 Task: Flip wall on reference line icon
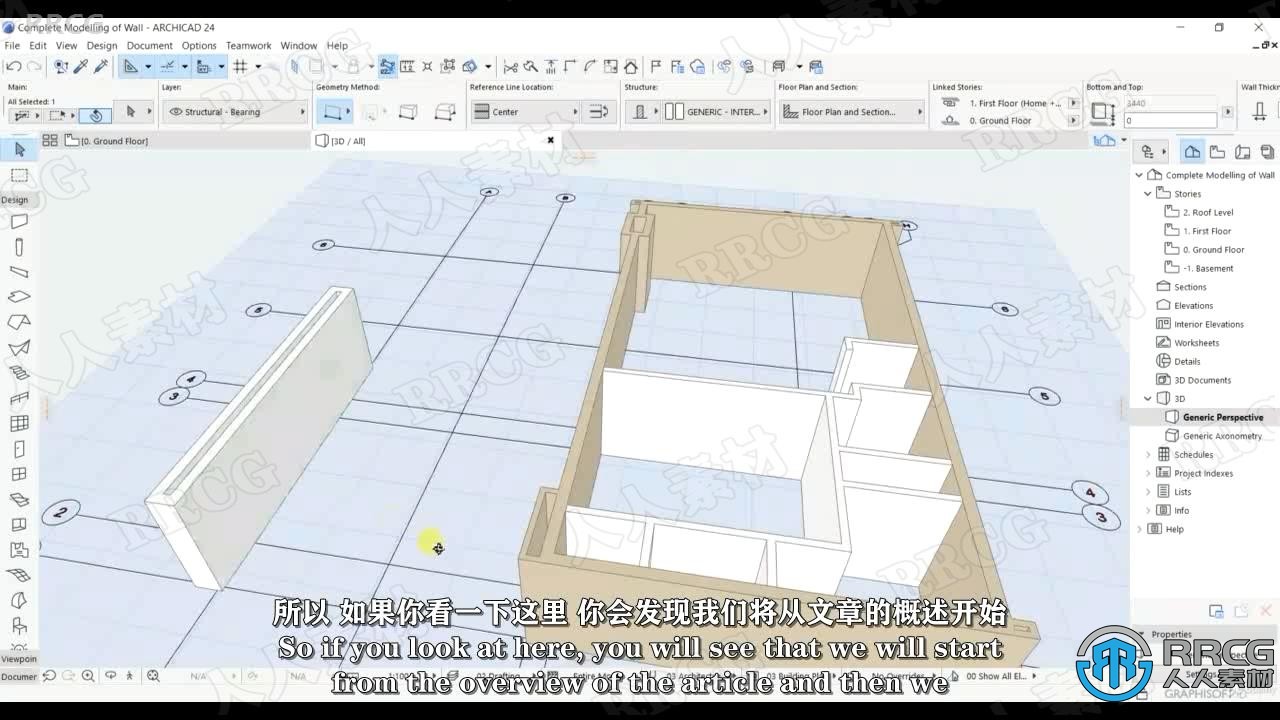[x=598, y=112]
